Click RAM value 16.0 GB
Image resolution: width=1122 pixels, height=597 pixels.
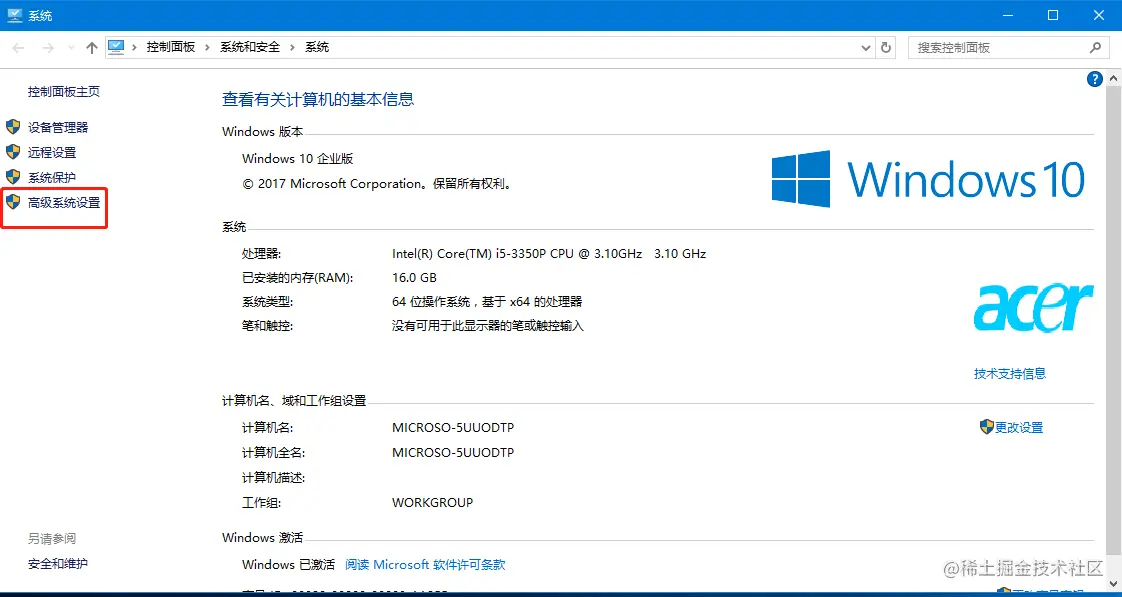pyautogui.click(x=414, y=278)
